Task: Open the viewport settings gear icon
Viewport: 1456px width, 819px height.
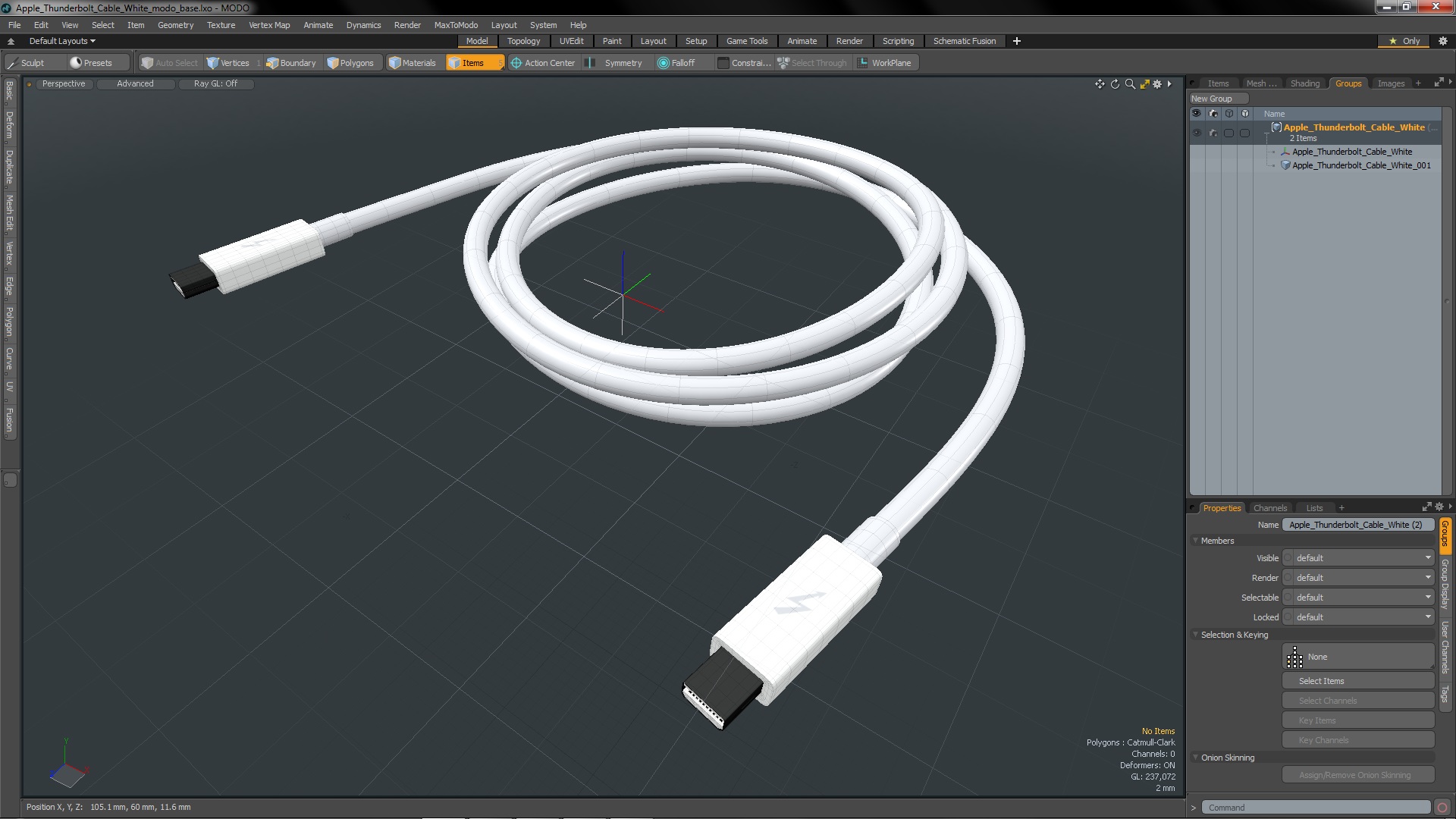Action: click(x=1157, y=84)
